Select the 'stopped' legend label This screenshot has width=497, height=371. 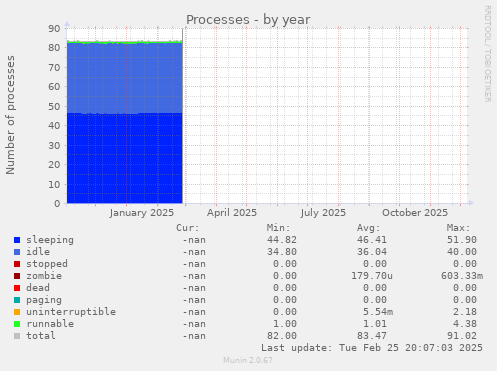point(47,264)
